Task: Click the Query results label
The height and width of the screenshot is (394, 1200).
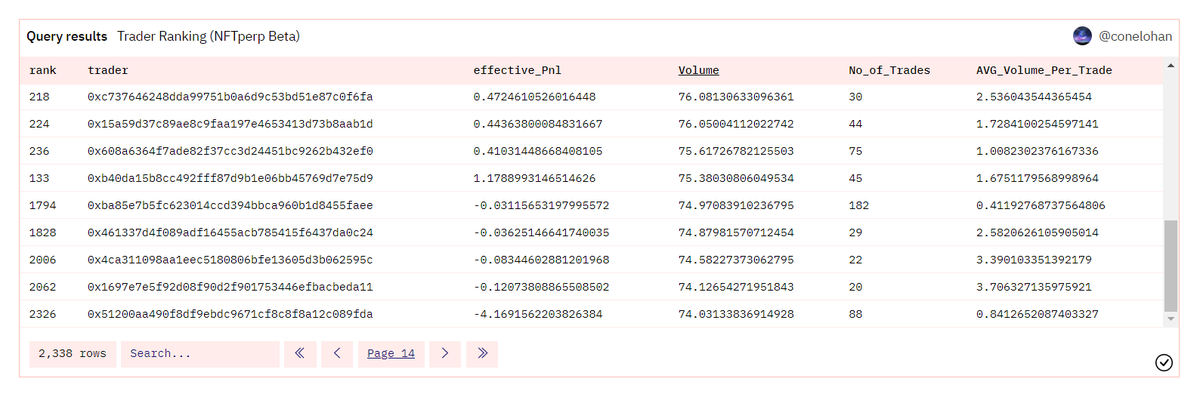Action: [67, 36]
